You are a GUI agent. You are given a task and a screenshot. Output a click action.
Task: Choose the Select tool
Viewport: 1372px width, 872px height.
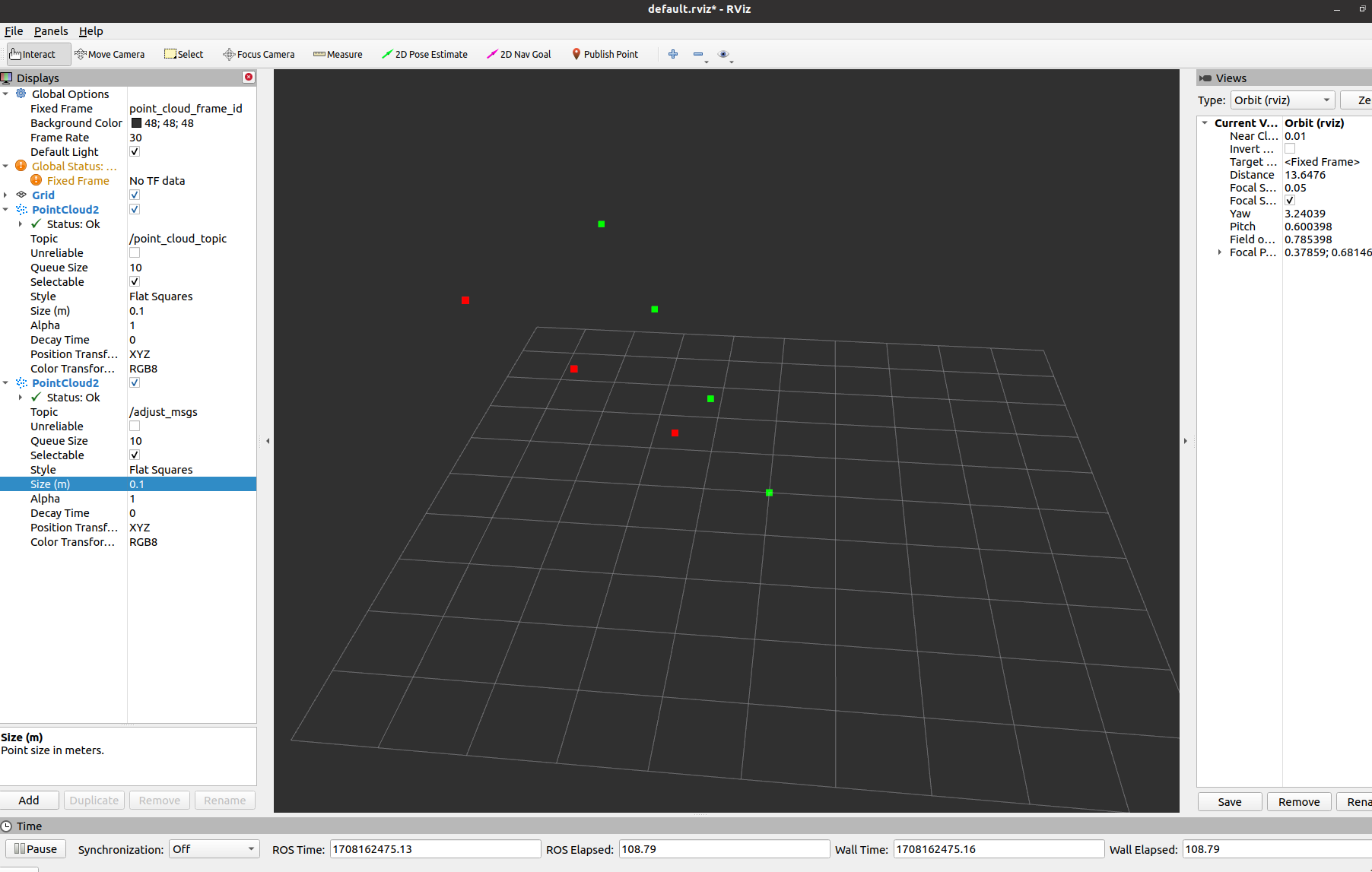184,54
